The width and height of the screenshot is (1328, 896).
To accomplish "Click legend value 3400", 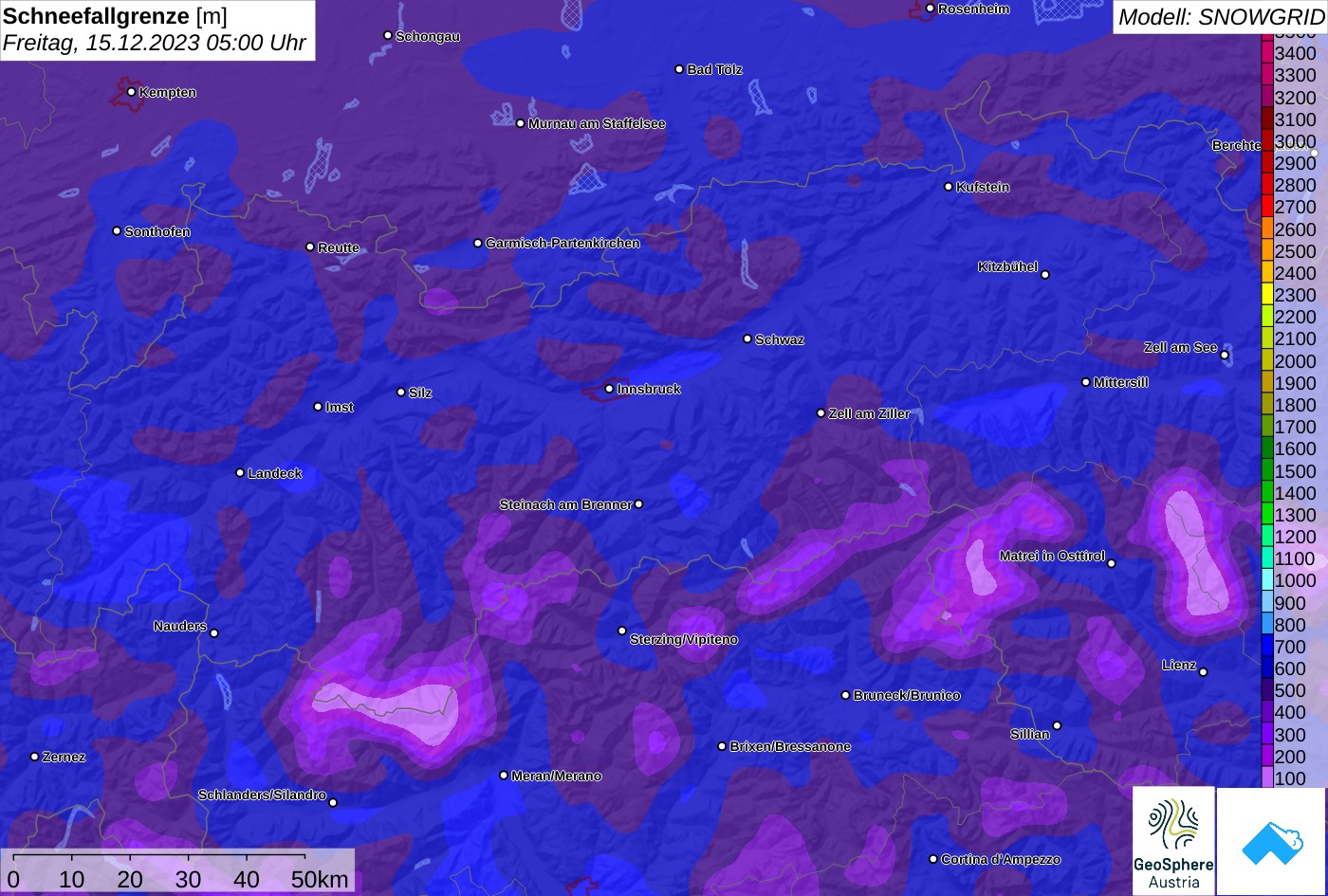I will (x=1296, y=53).
